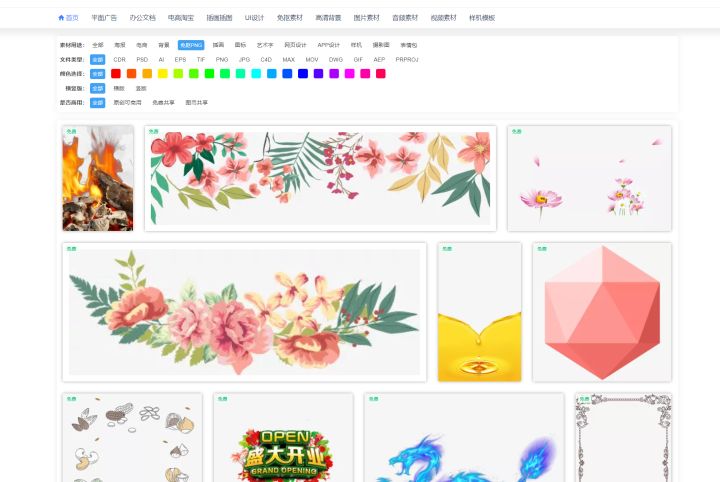Open the 盛大开业 grand opening thumbnail
The width and height of the screenshot is (720, 482).
[283, 437]
